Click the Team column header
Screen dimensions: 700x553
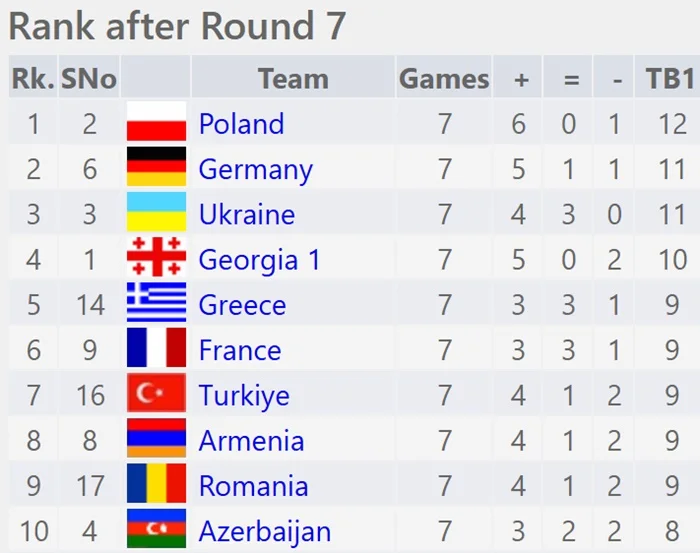tap(292, 78)
